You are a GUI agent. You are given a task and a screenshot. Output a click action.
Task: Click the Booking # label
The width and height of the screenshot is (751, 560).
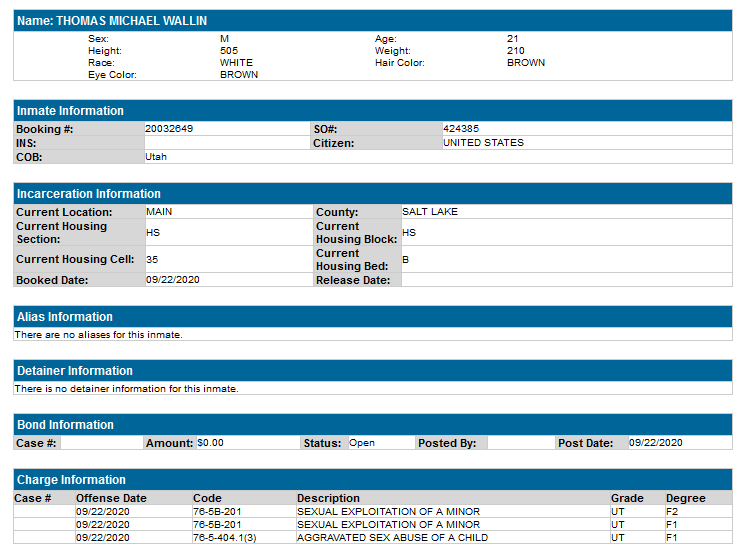[x=45, y=129]
